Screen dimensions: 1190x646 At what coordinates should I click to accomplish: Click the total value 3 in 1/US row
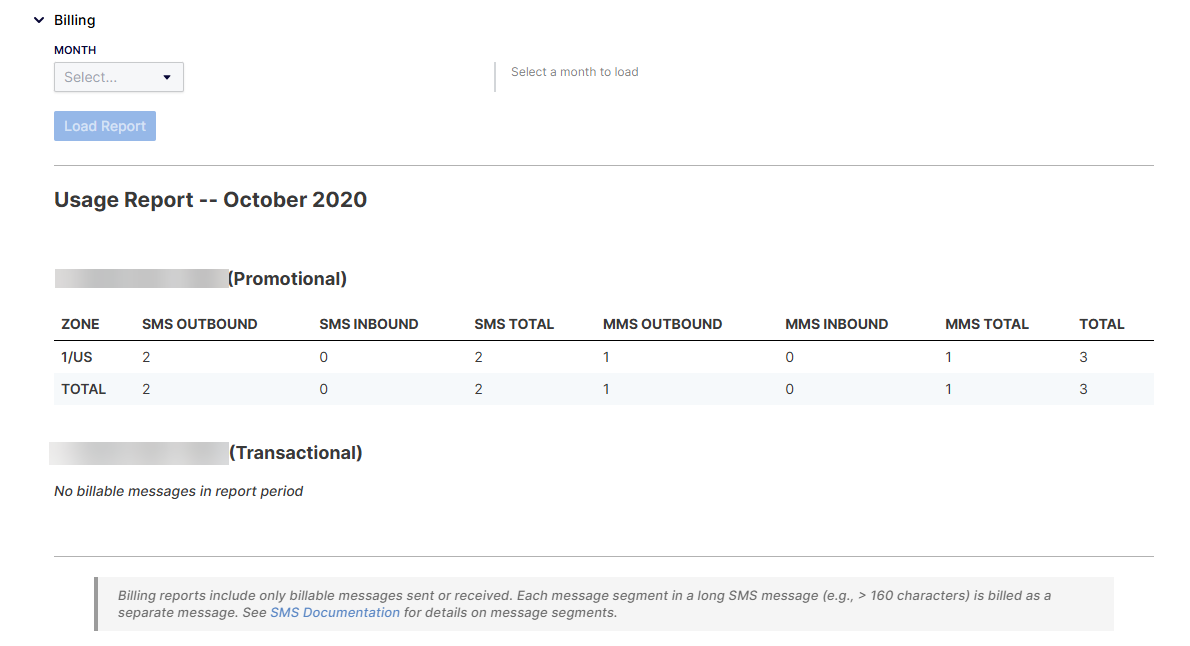1084,357
